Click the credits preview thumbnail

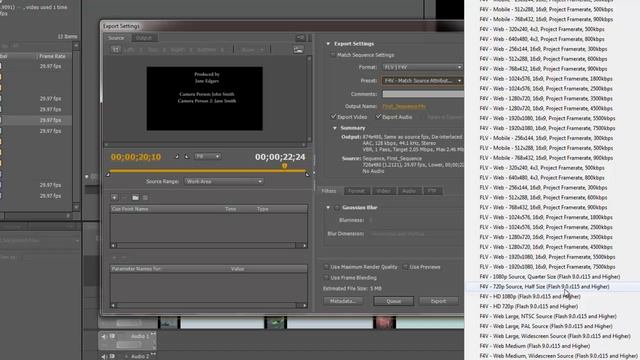coord(204,98)
